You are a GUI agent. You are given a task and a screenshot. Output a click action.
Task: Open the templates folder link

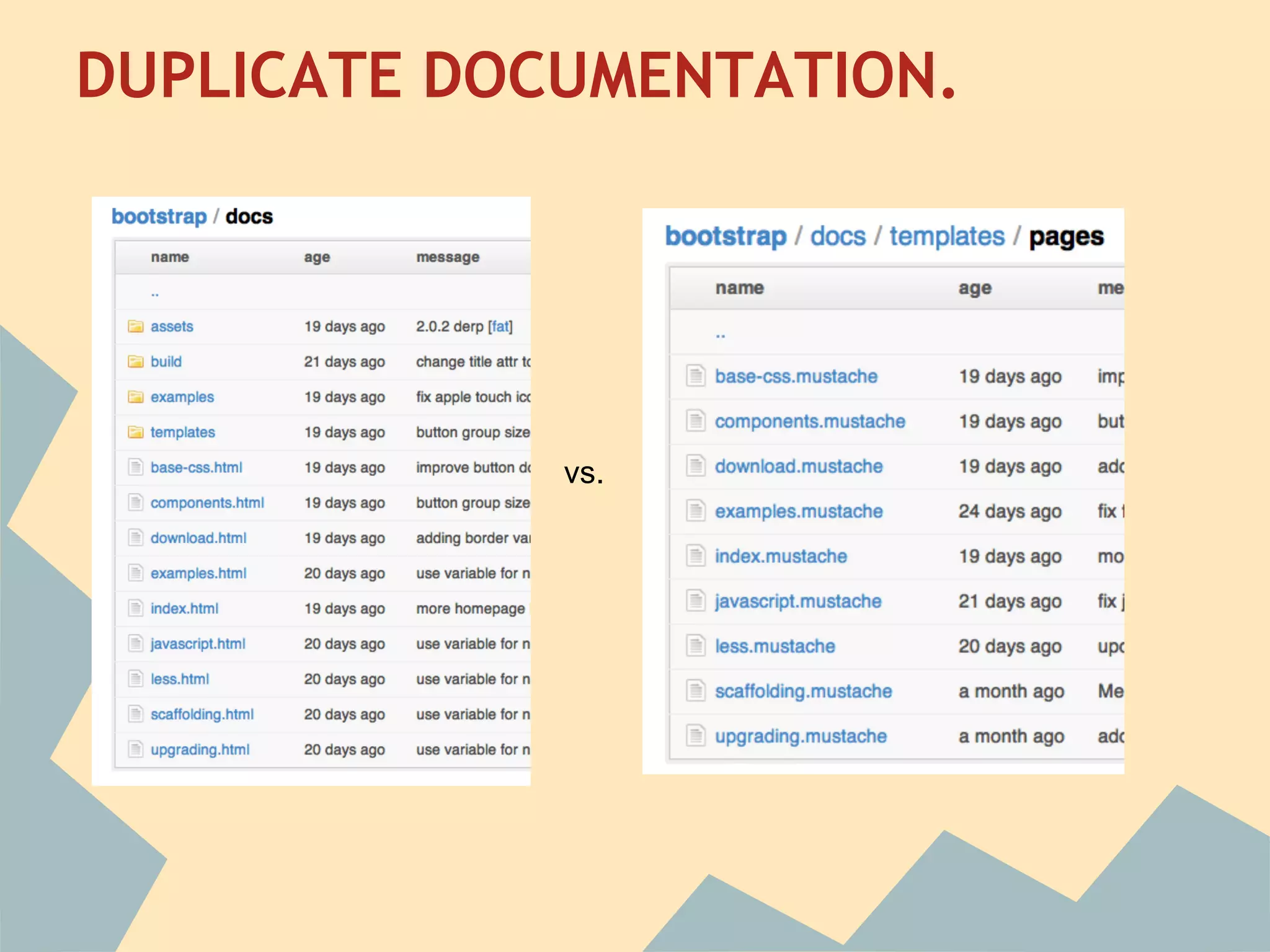tap(183, 432)
